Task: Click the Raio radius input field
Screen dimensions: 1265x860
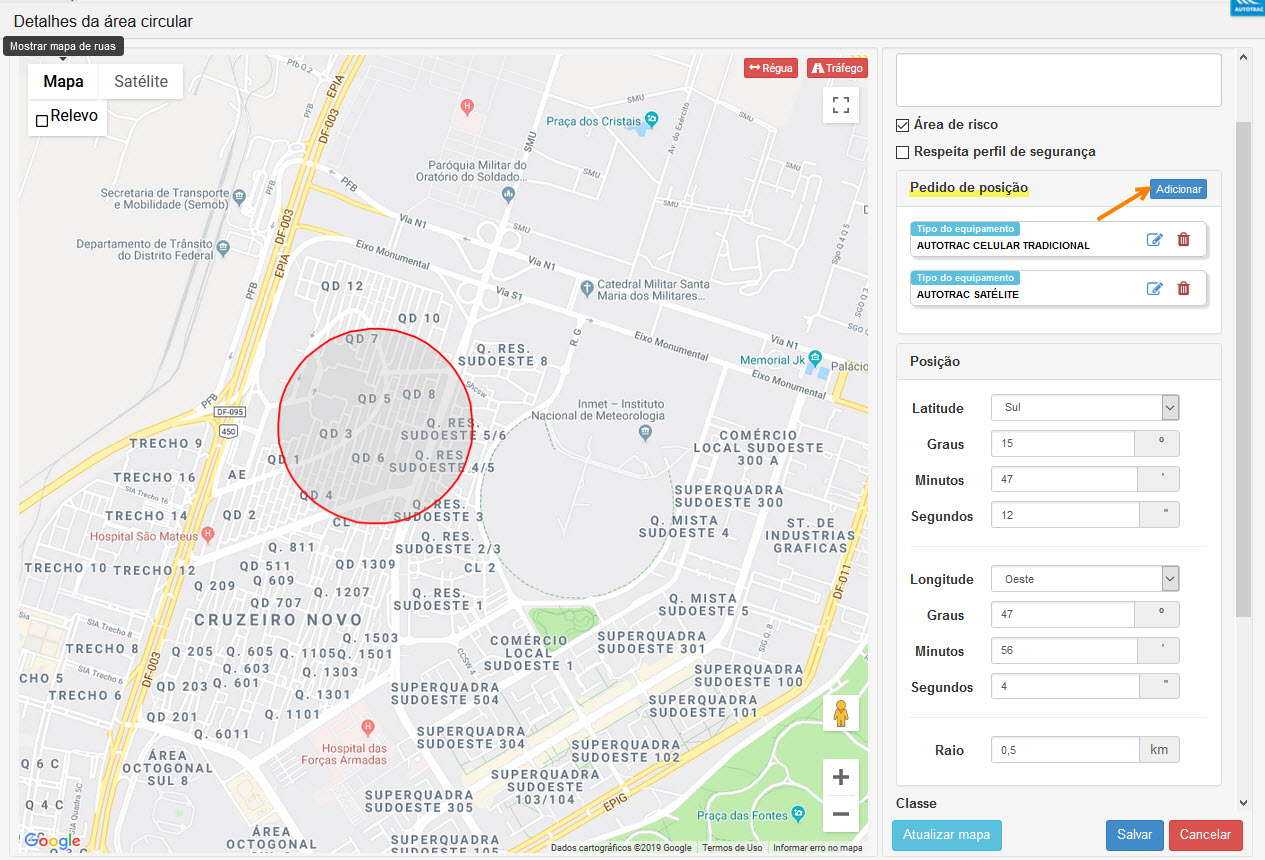Action: click(1063, 749)
